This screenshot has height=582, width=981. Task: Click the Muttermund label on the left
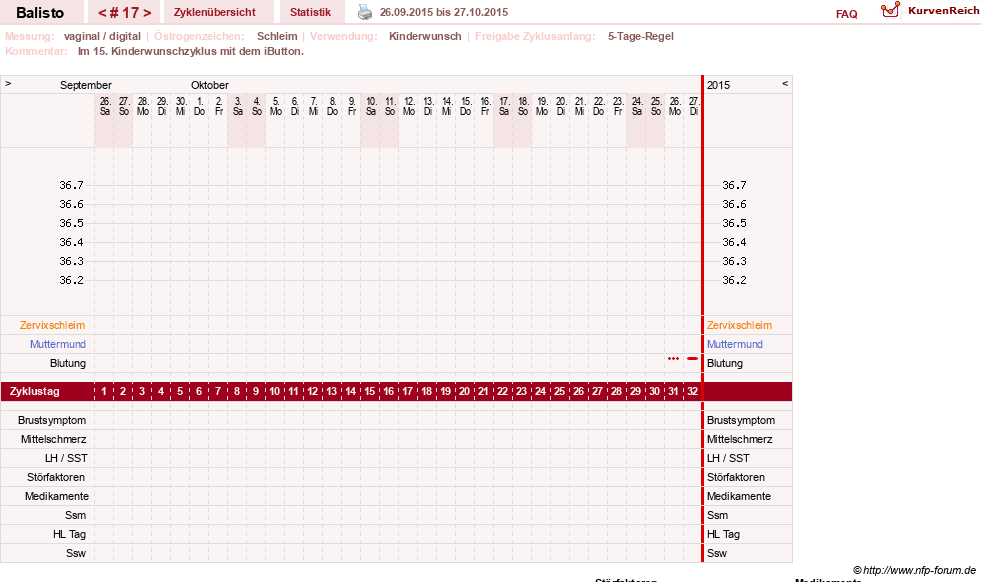(58, 344)
